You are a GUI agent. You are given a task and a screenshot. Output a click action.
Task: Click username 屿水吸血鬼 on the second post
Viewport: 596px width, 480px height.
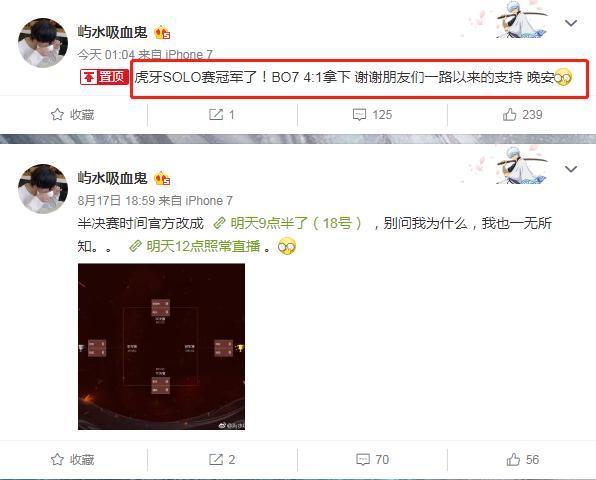click(x=113, y=178)
